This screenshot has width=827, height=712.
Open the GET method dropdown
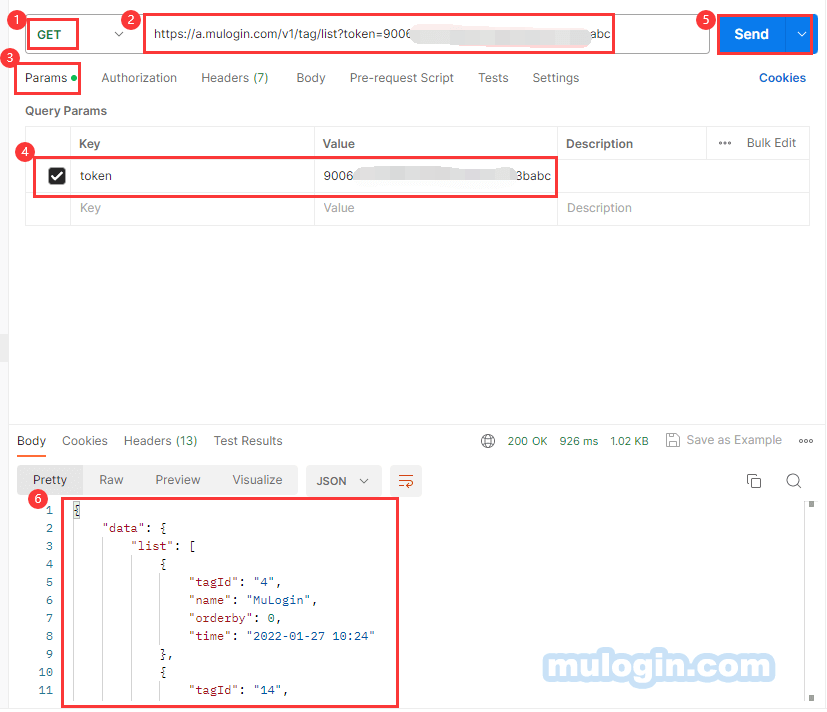pos(80,34)
